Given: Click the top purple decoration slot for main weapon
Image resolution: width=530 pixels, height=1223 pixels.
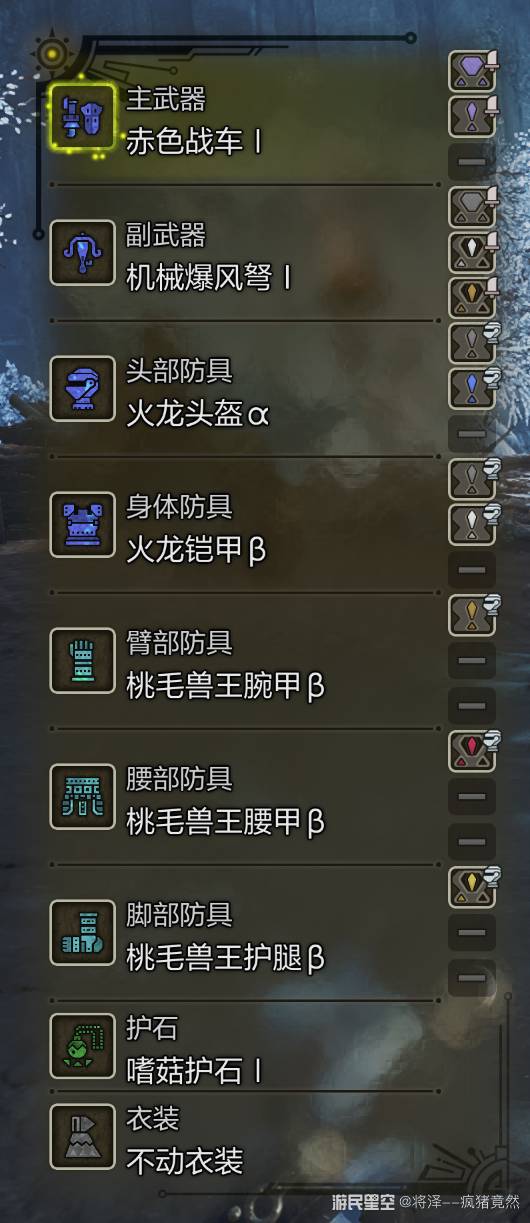Looking at the screenshot, I should pyautogui.click(x=472, y=71).
